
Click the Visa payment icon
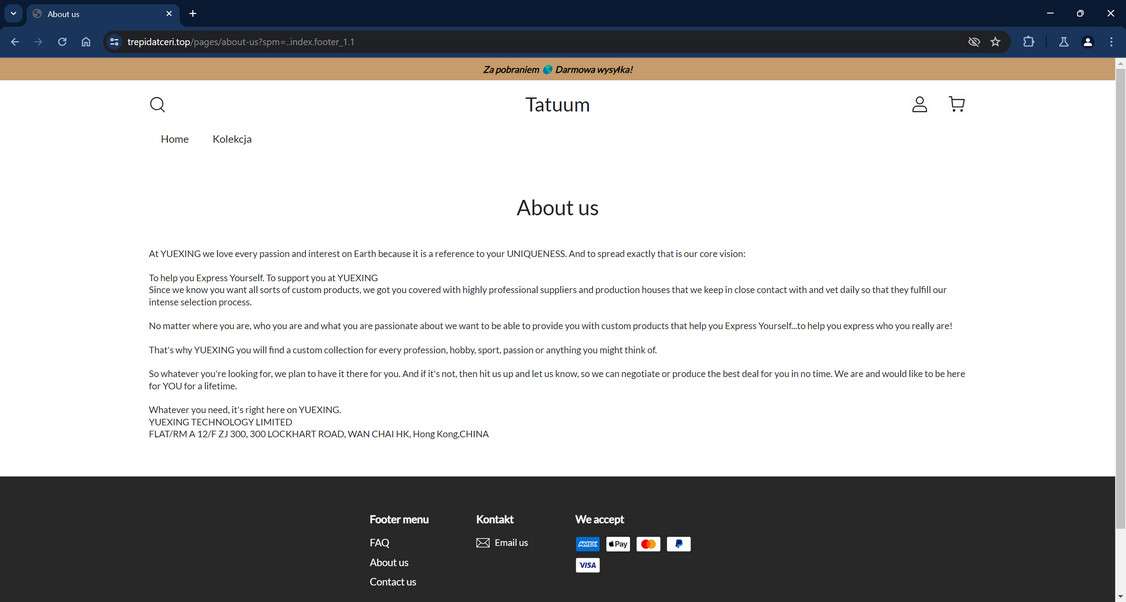587,565
